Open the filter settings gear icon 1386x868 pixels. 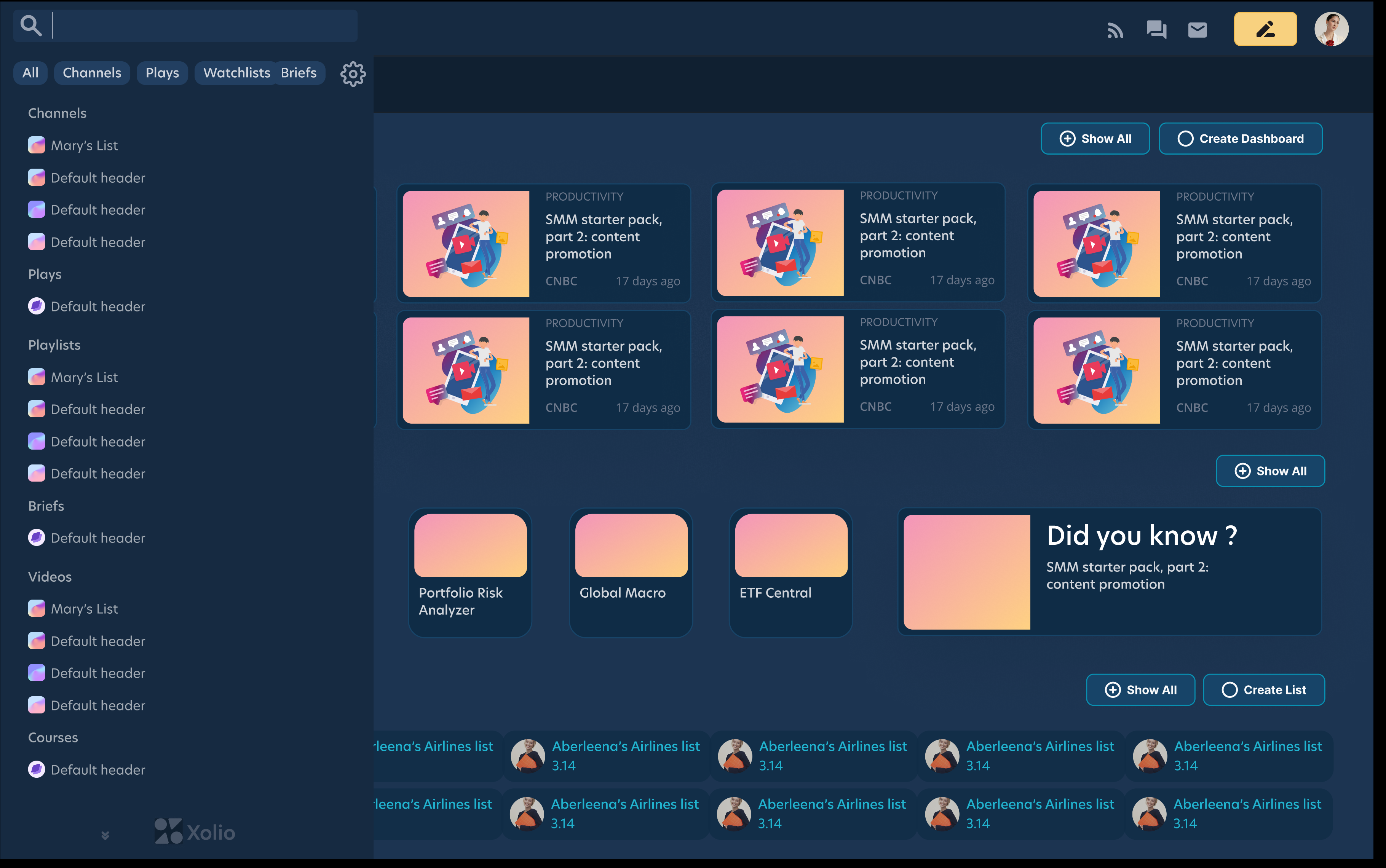[353, 73]
